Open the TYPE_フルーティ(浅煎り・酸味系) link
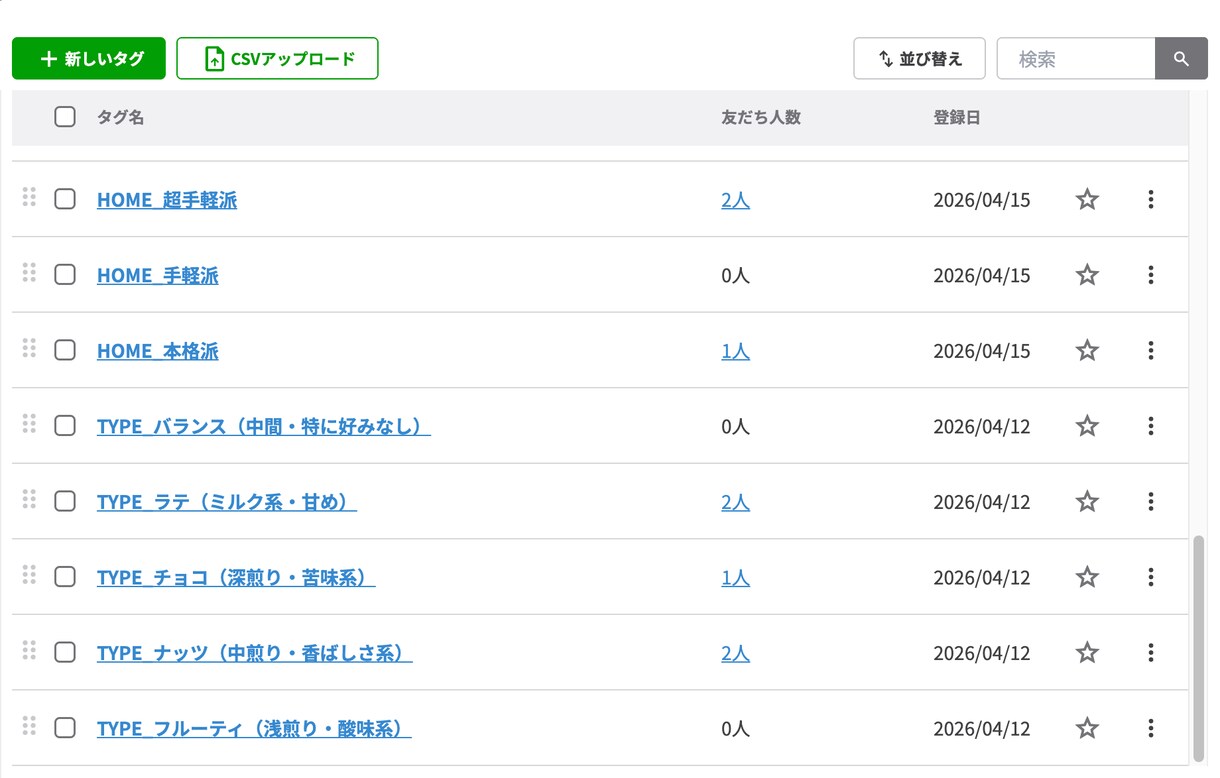This screenshot has width=1220, height=778. (254, 729)
